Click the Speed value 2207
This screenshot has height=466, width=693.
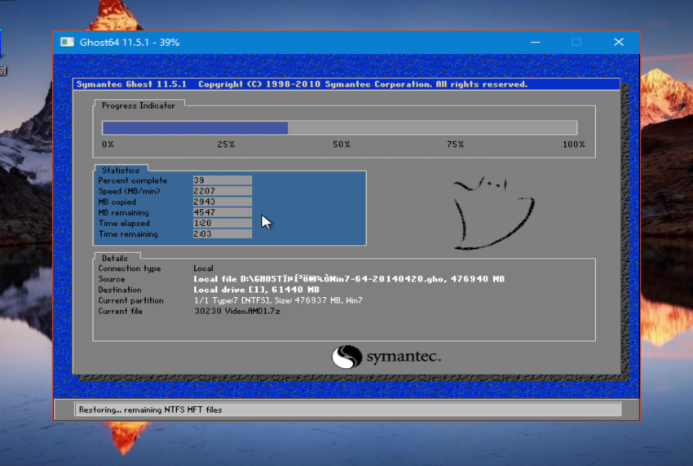pyautogui.click(x=222, y=191)
